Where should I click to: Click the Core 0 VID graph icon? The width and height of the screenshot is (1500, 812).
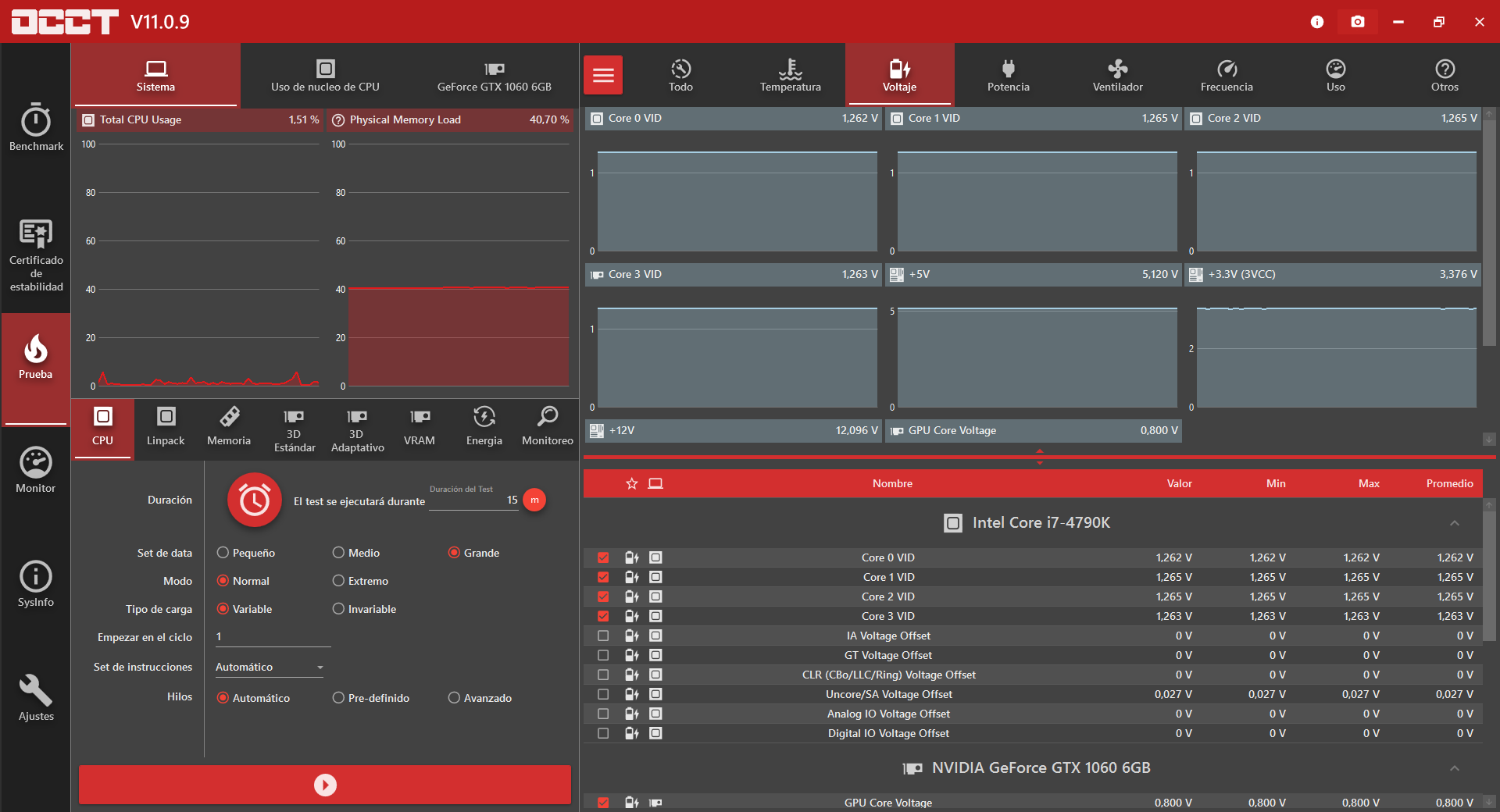[598, 119]
